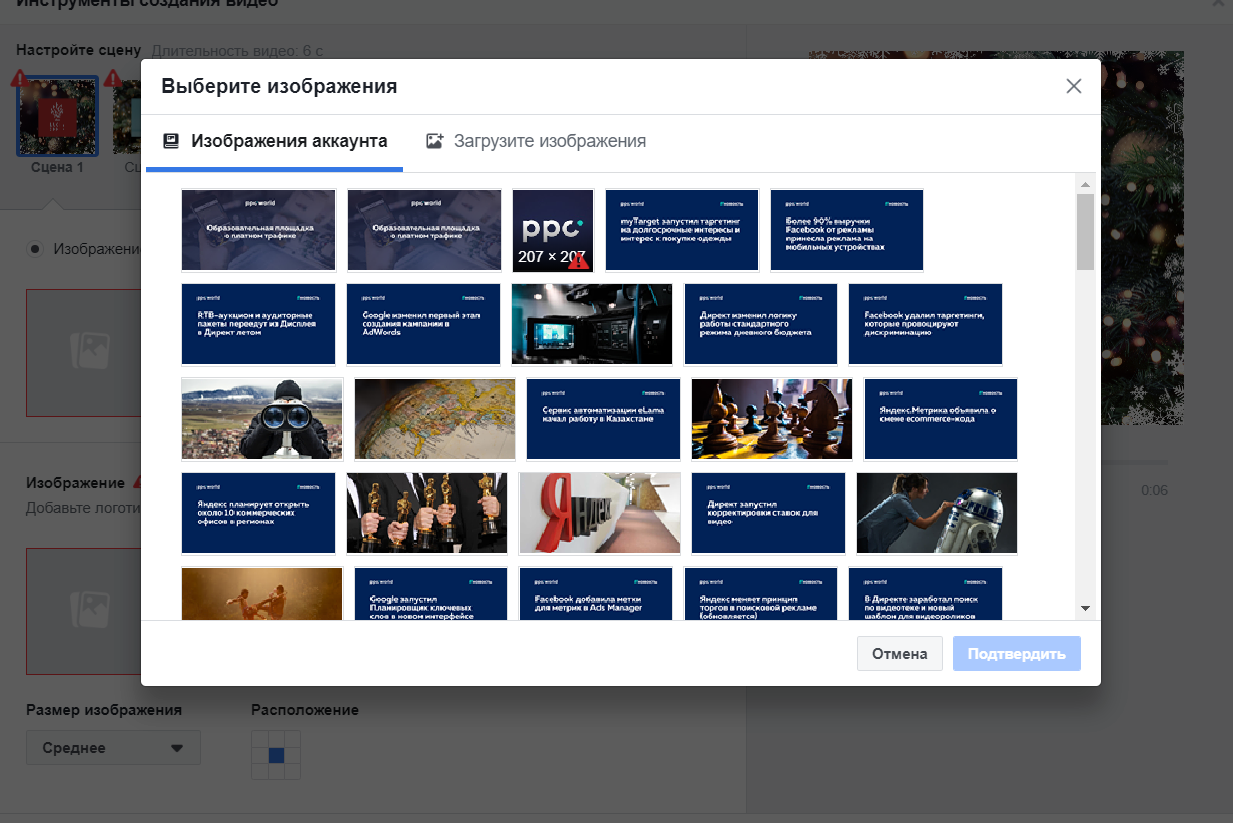
Task: Choose the red Yandex logo photo
Action: [600, 513]
